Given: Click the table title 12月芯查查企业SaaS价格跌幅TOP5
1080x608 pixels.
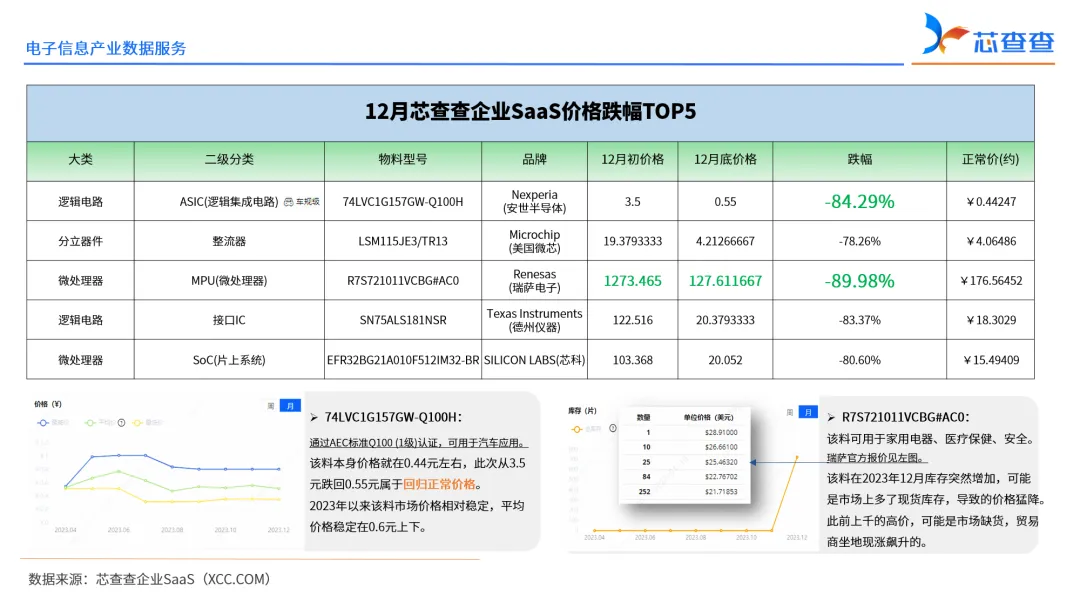Looking at the screenshot, I should click(530, 112).
